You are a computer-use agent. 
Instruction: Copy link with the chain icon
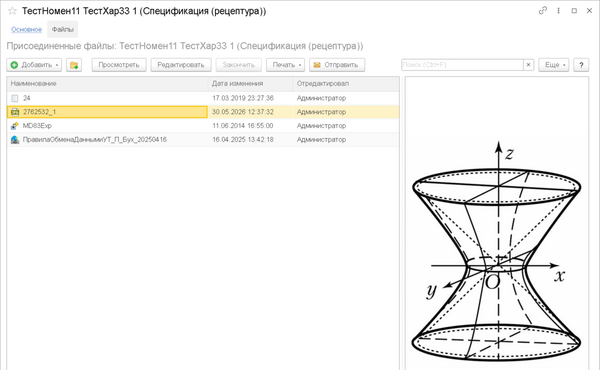[543, 11]
